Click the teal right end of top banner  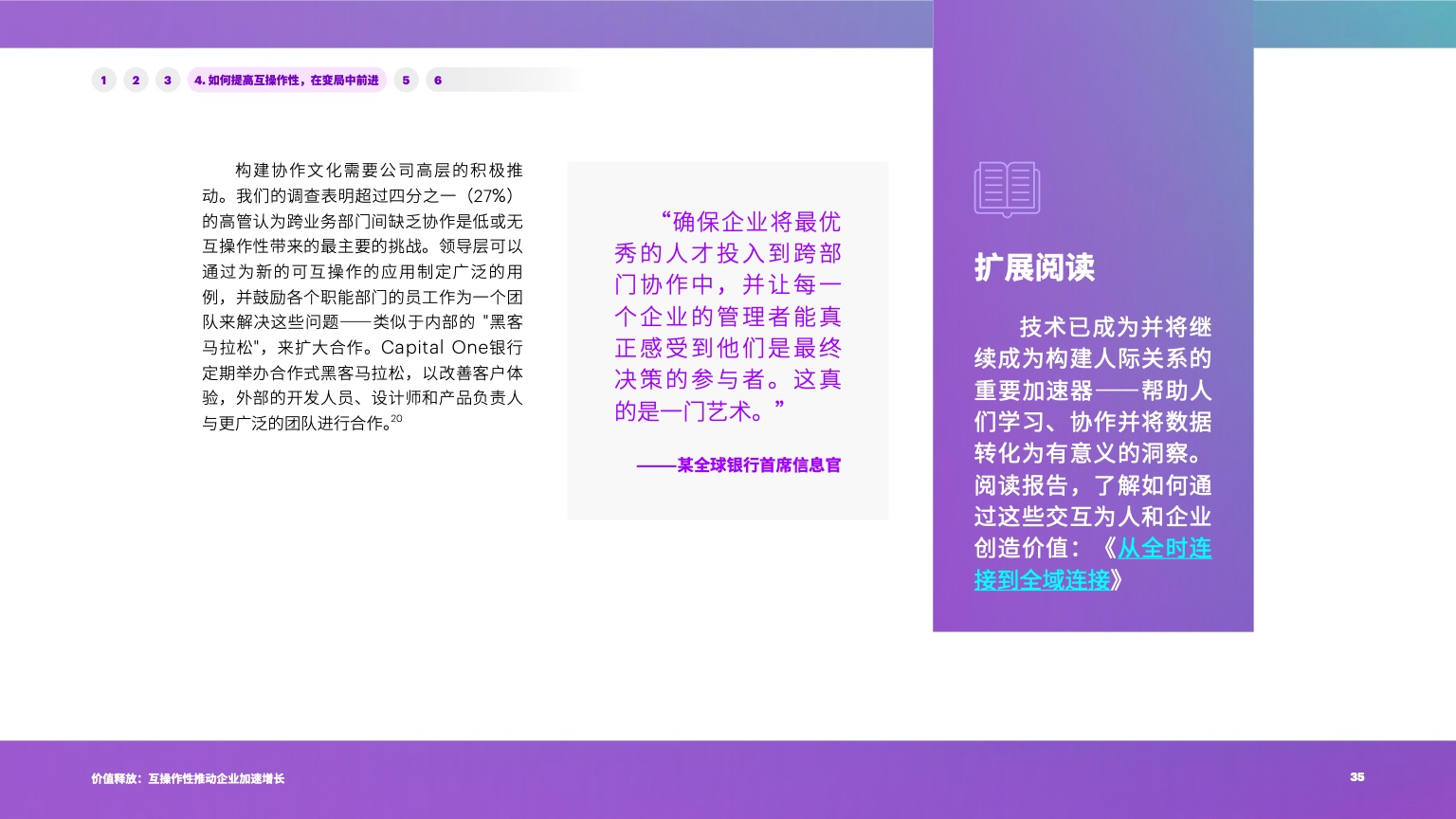(x=1354, y=24)
